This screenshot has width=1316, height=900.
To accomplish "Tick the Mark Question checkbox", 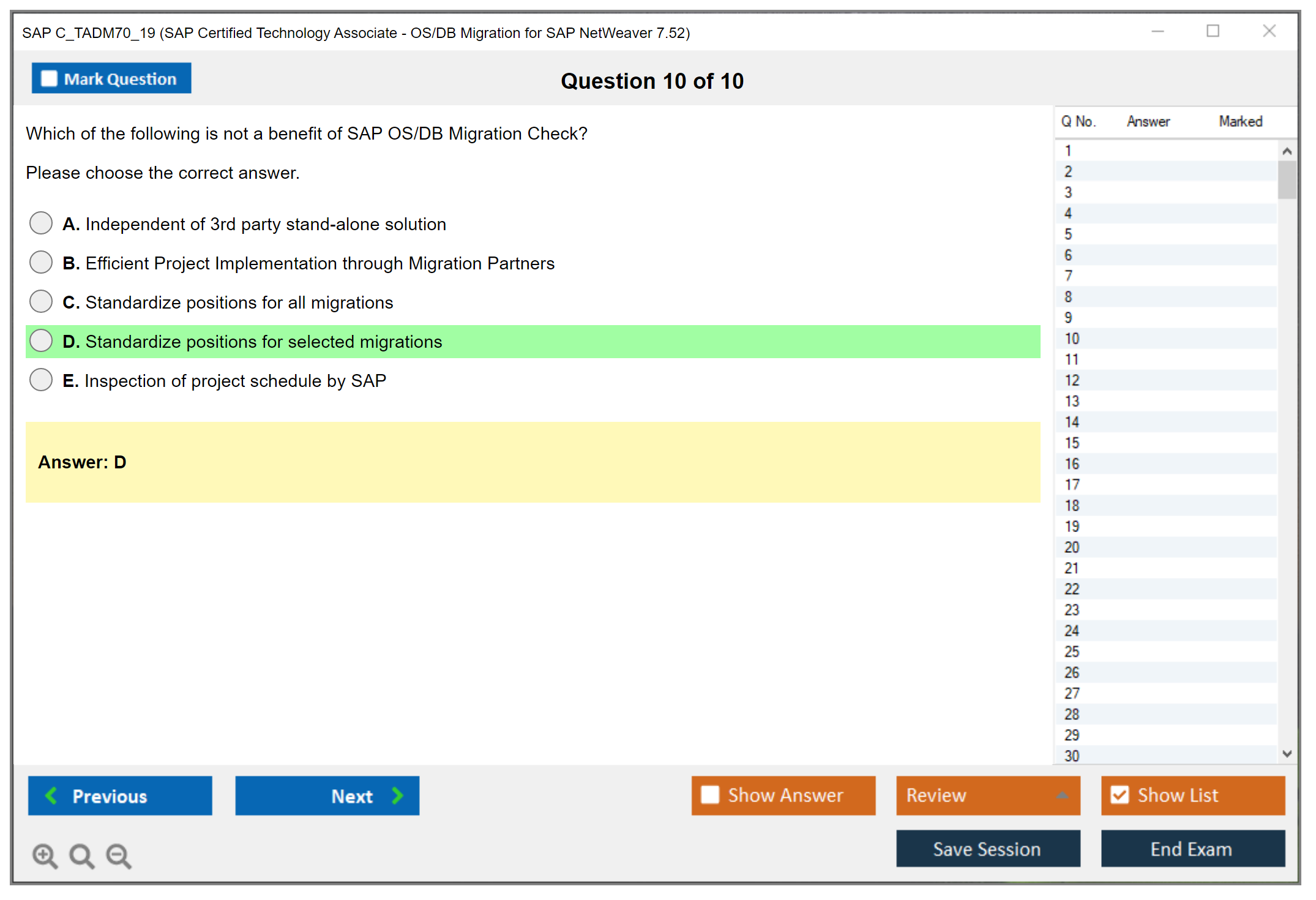I will (x=49, y=79).
